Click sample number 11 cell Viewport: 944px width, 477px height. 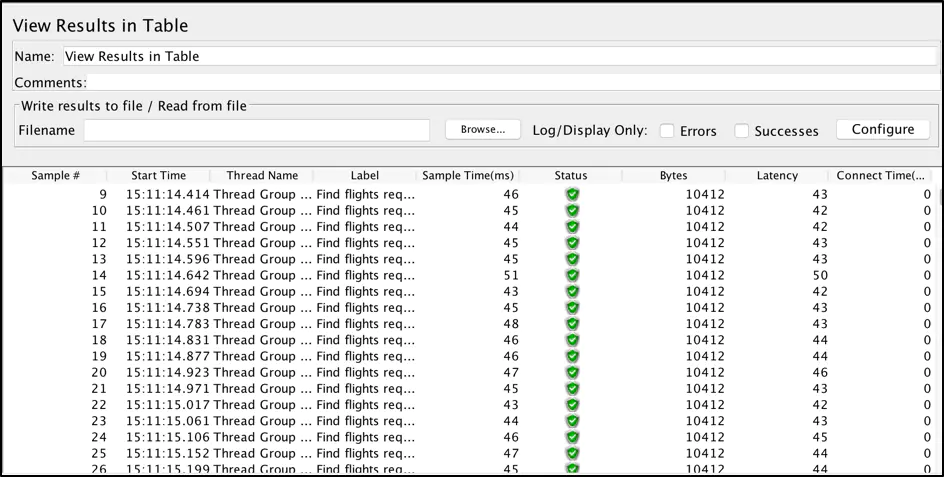(99, 227)
